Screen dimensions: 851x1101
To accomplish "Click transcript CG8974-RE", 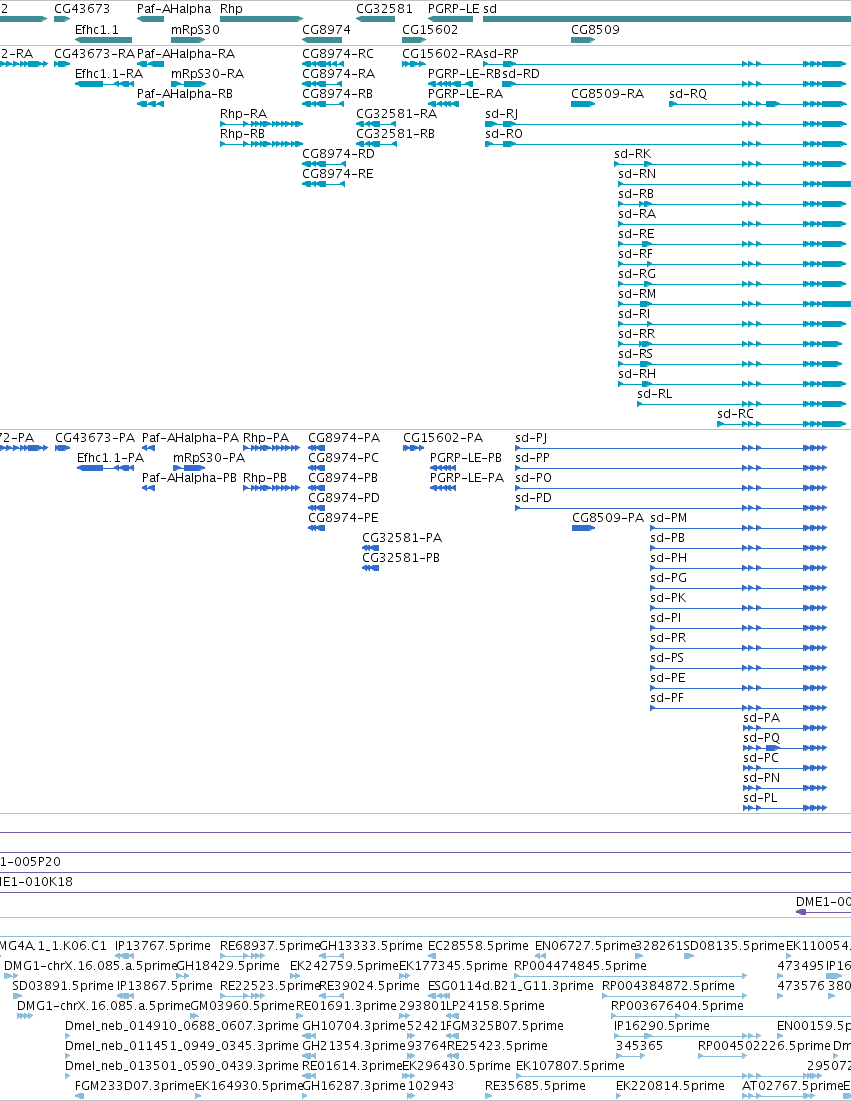I will [338, 174].
